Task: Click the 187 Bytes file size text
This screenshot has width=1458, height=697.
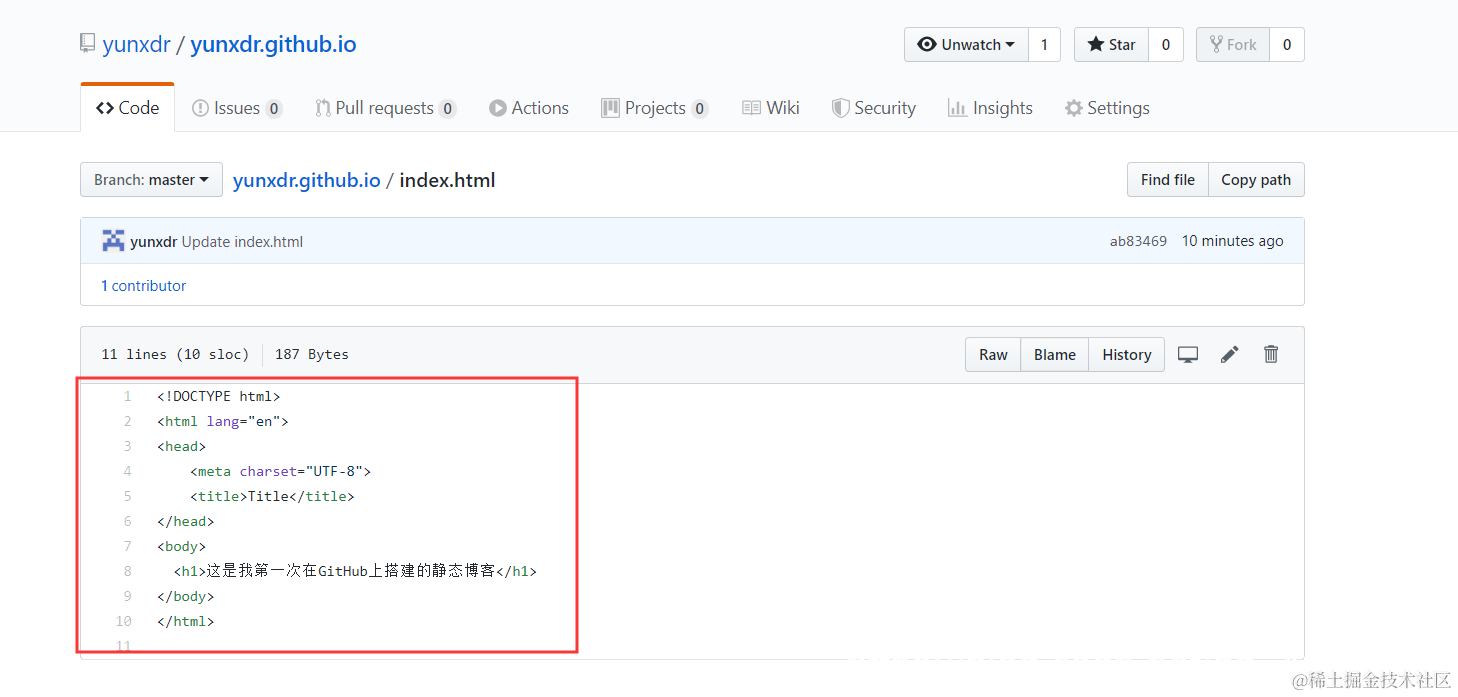Action: coord(312,354)
